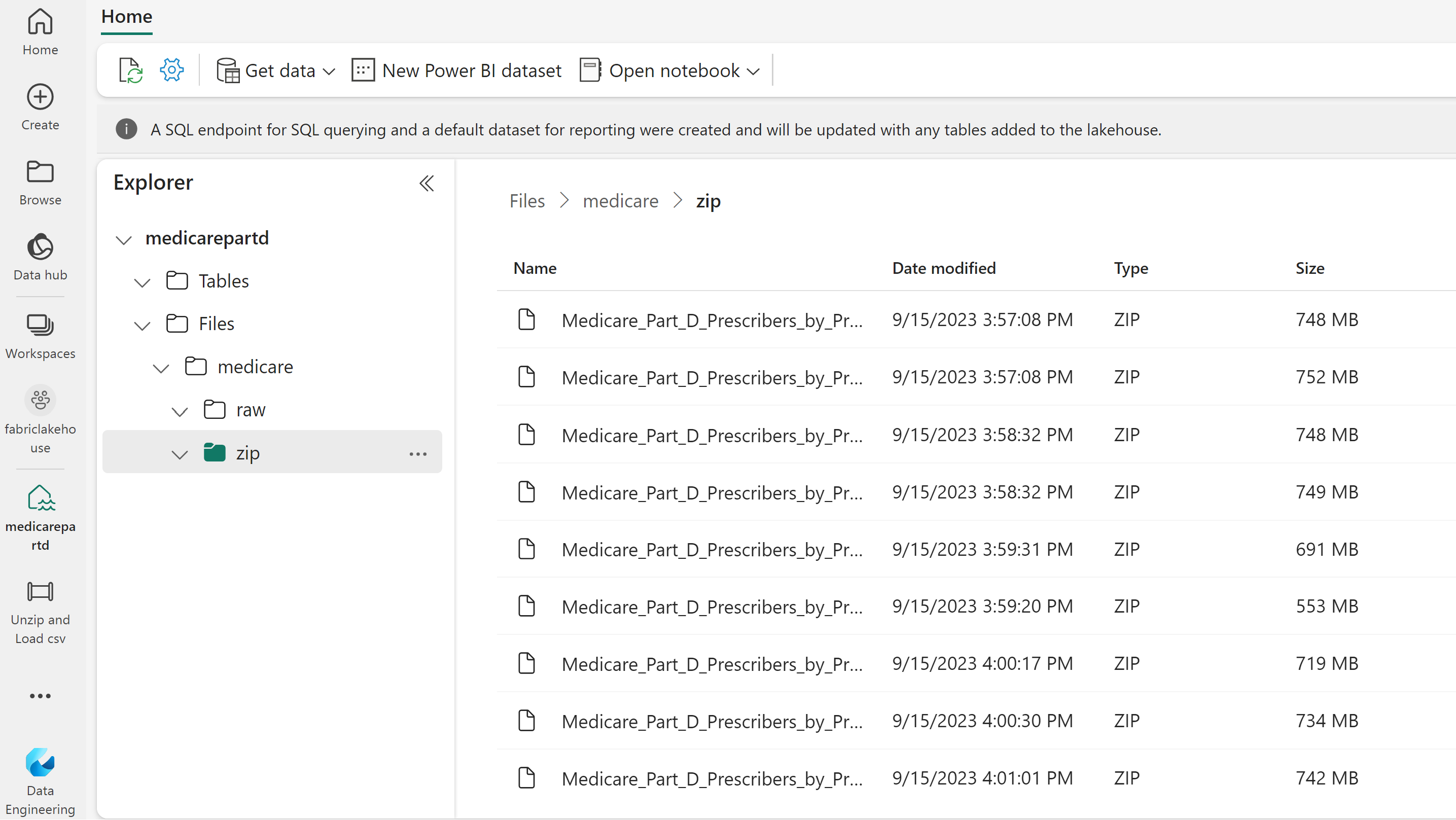Screen dimensions: 1456x820
Task: Collapse the Explorer pane with double chevron
Action: pos(427,183)
